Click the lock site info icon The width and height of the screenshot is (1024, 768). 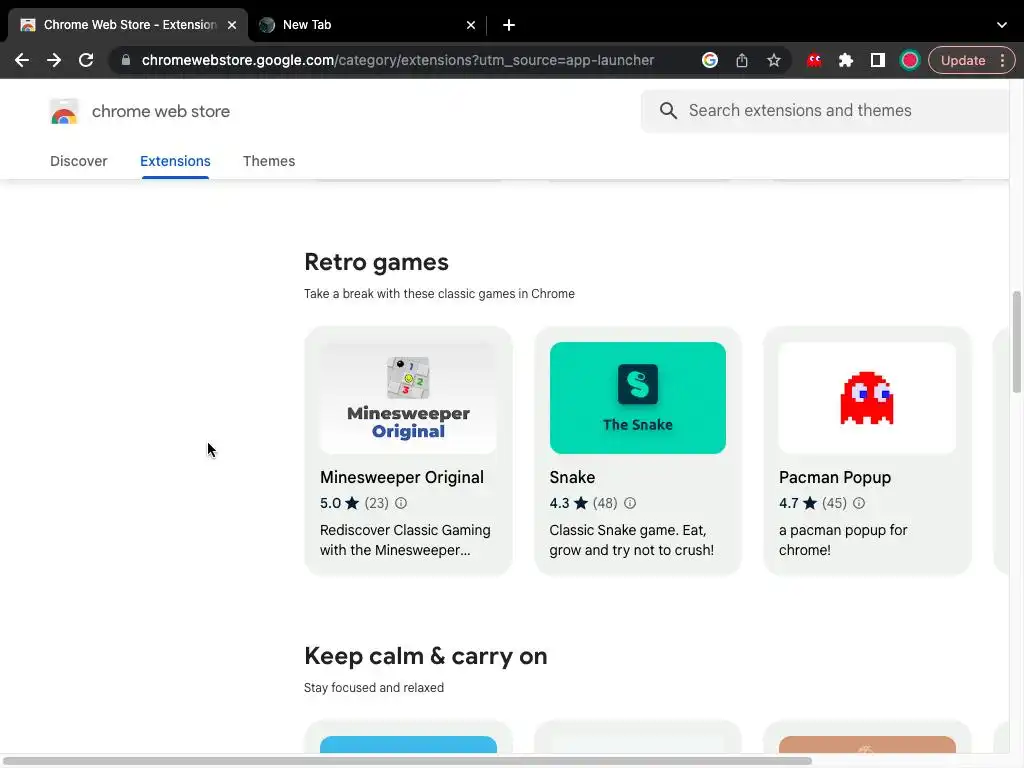[126, 60]
